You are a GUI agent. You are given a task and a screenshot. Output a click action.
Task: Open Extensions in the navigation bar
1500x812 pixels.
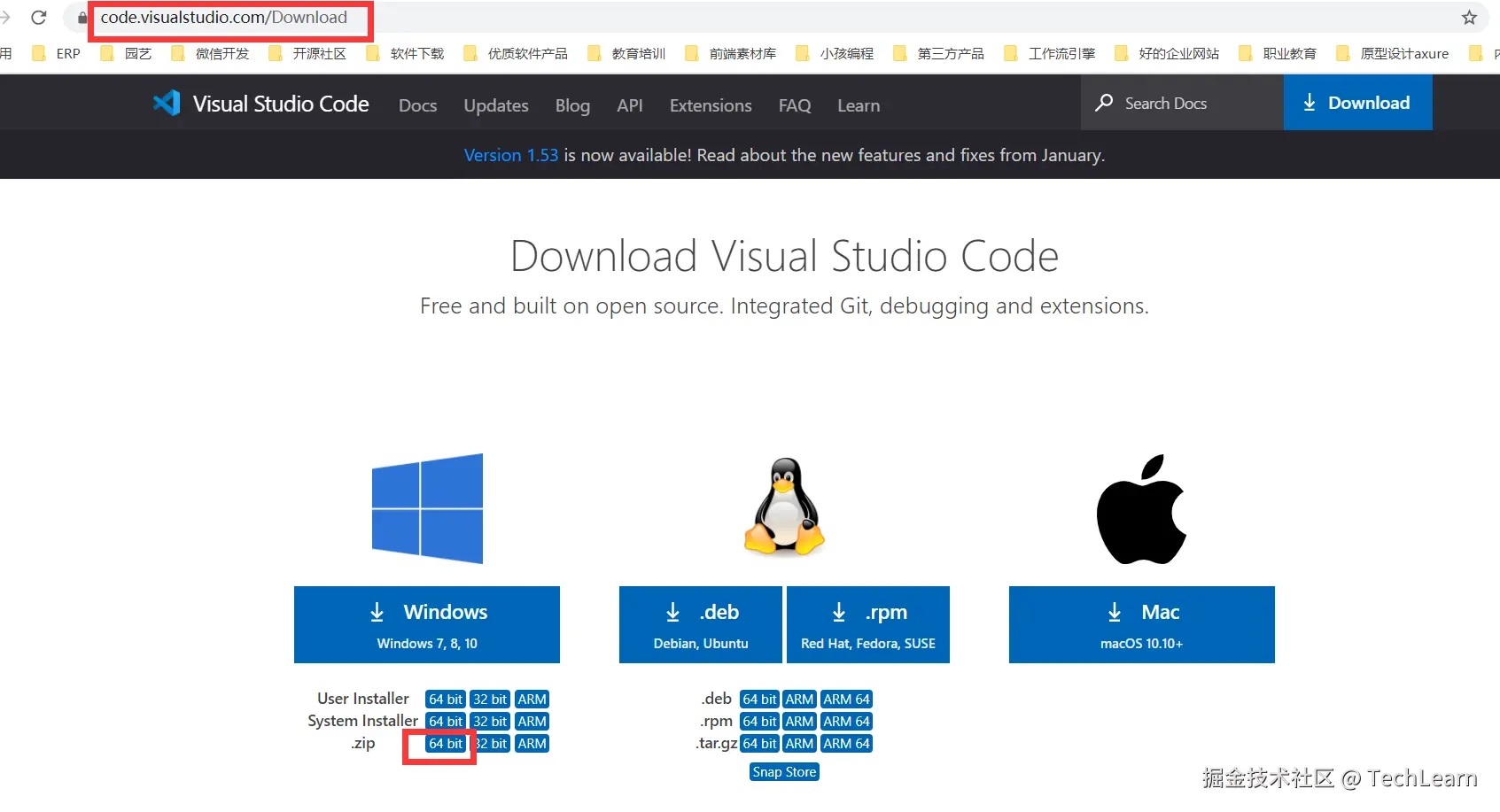pyautogui.click(x=711, y=105)
